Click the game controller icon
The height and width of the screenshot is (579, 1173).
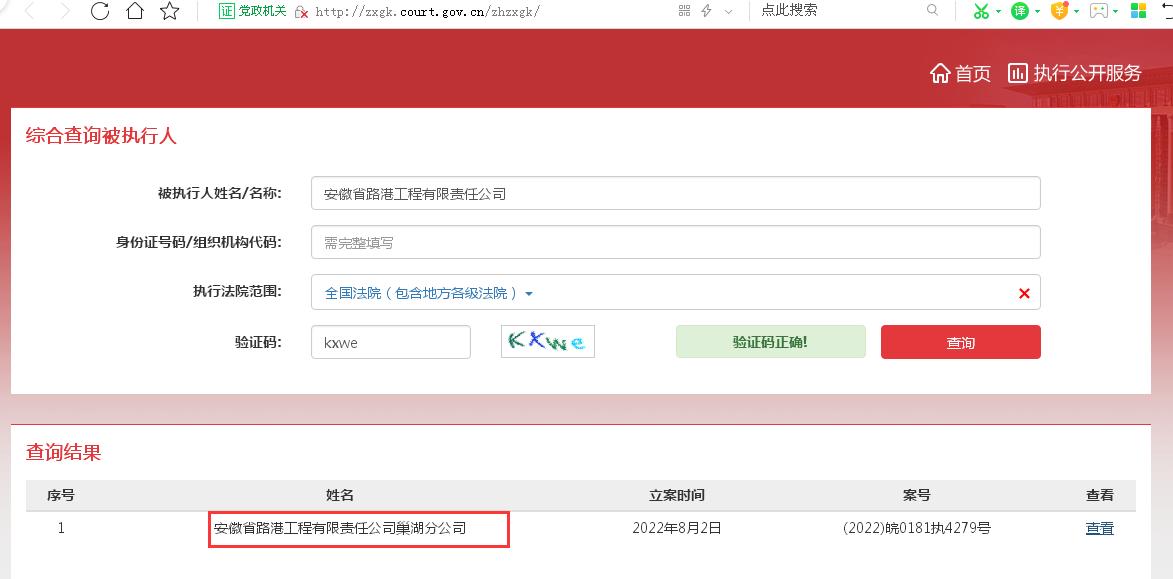point(1100,10)
